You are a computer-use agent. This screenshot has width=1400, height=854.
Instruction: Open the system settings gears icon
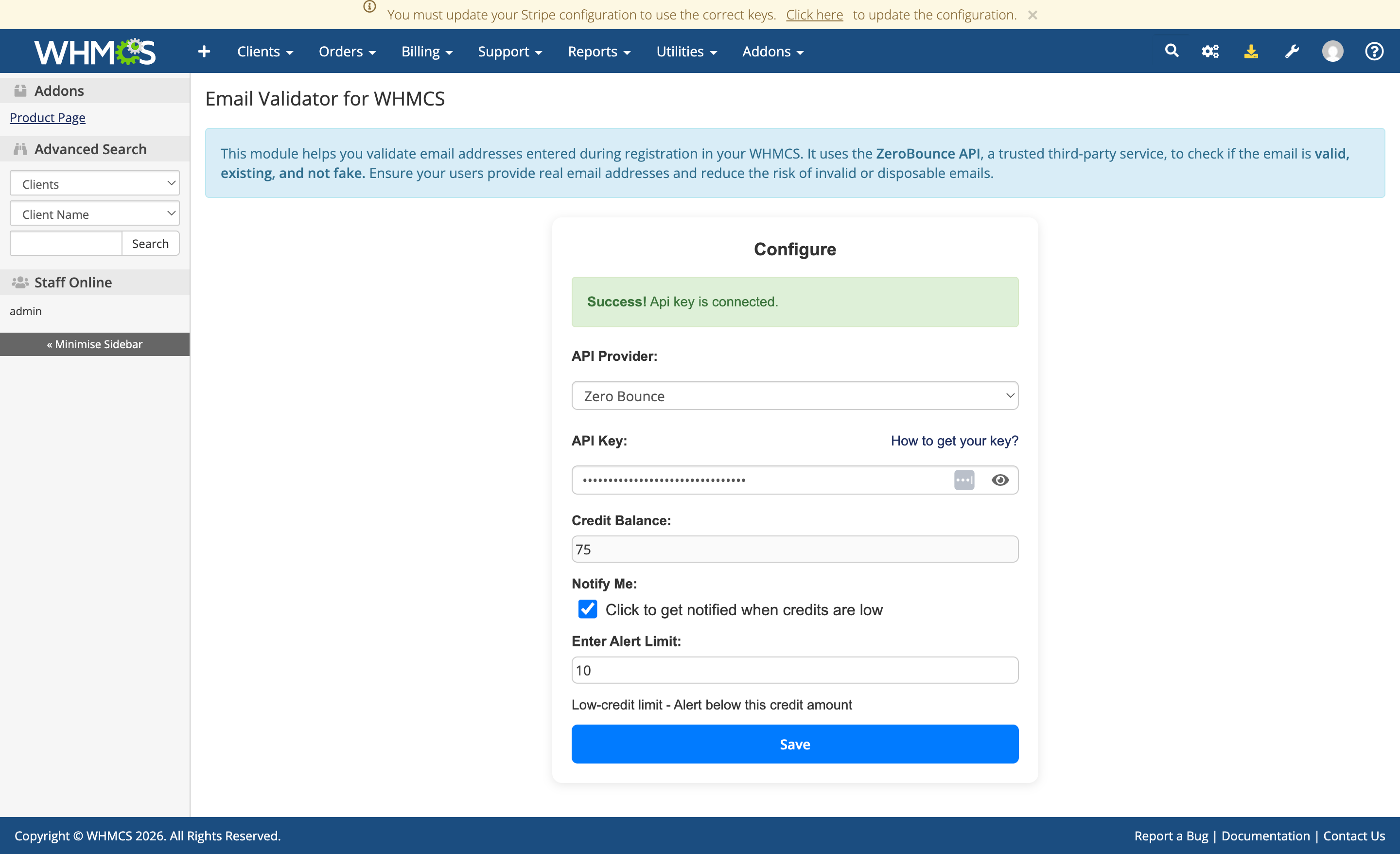pos(1210,52)
